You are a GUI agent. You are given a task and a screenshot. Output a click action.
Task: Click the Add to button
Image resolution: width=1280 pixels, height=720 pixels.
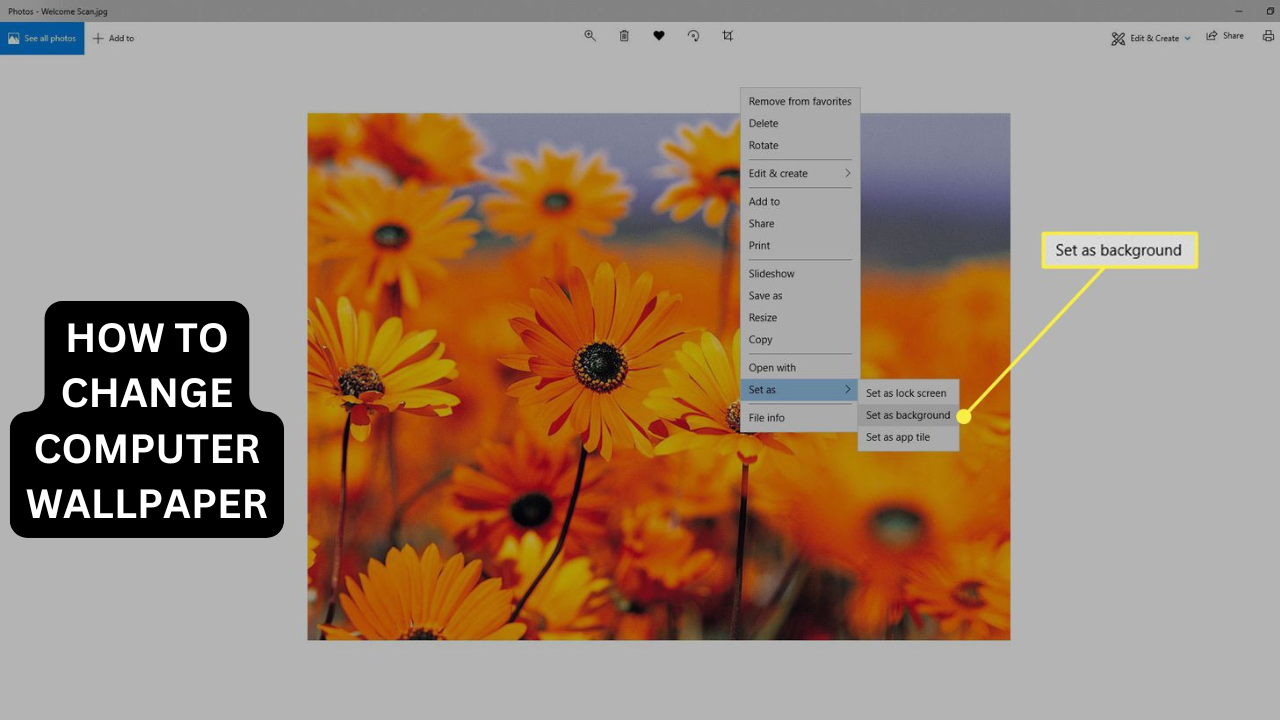(113, 38)
